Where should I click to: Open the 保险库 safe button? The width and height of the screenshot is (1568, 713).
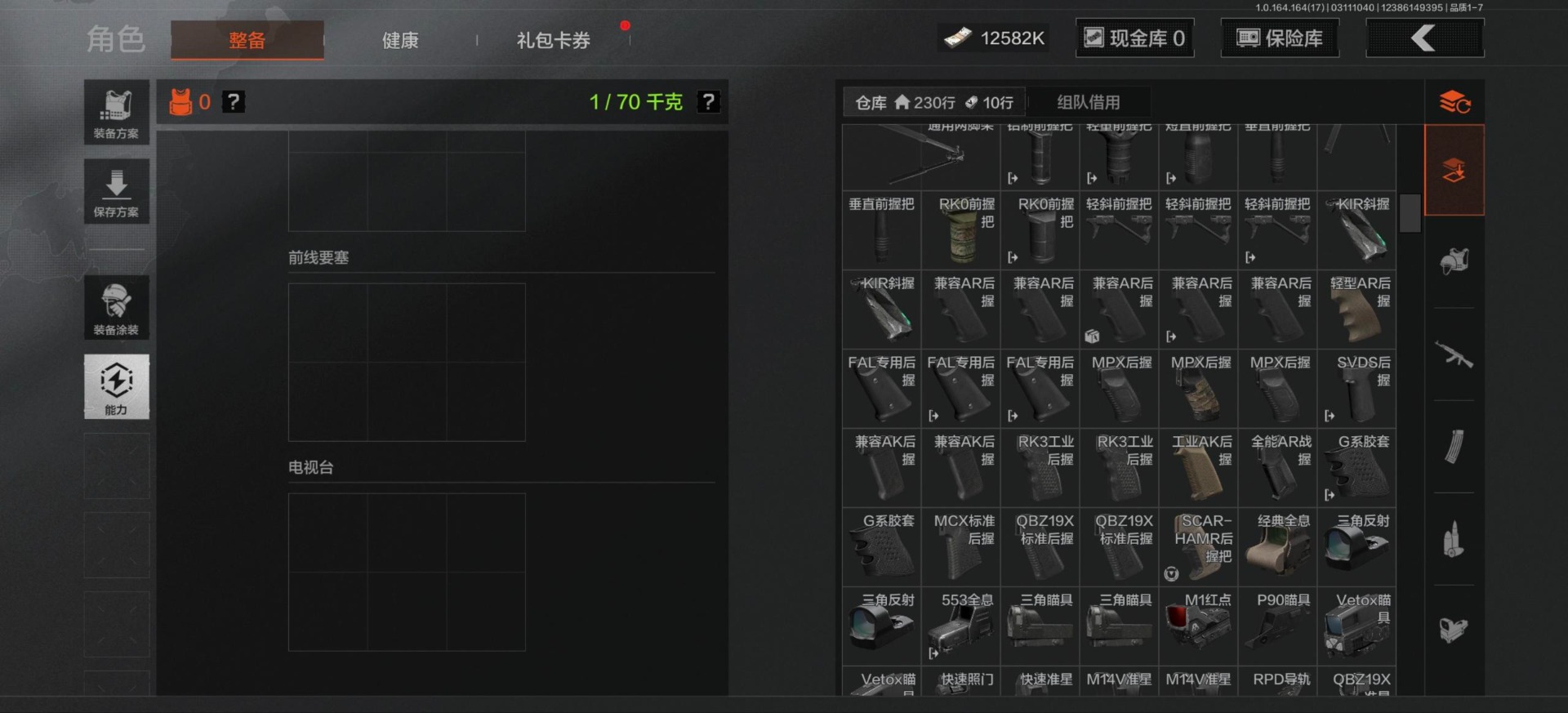point(1280,38)
